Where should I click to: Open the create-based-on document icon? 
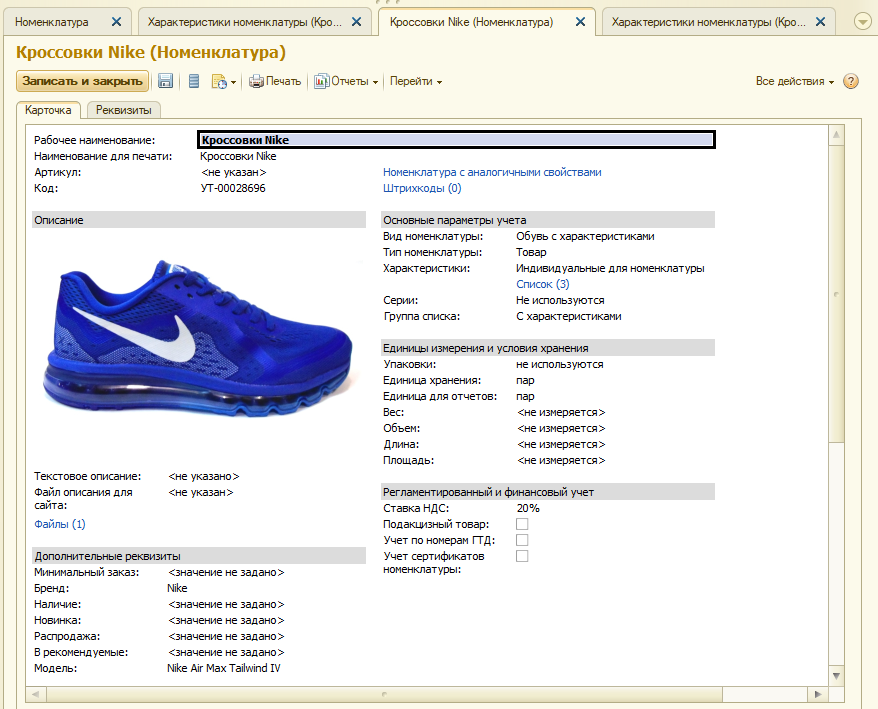click(x=220, y=81)
